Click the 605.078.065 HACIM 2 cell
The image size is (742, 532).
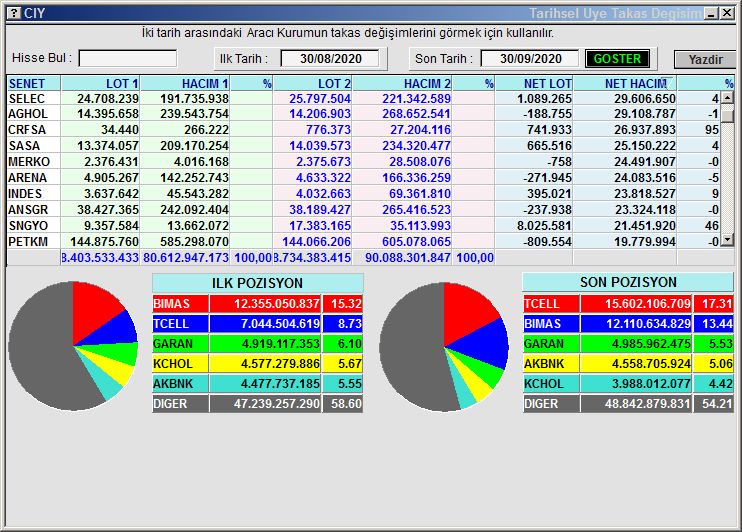[402, 241]
